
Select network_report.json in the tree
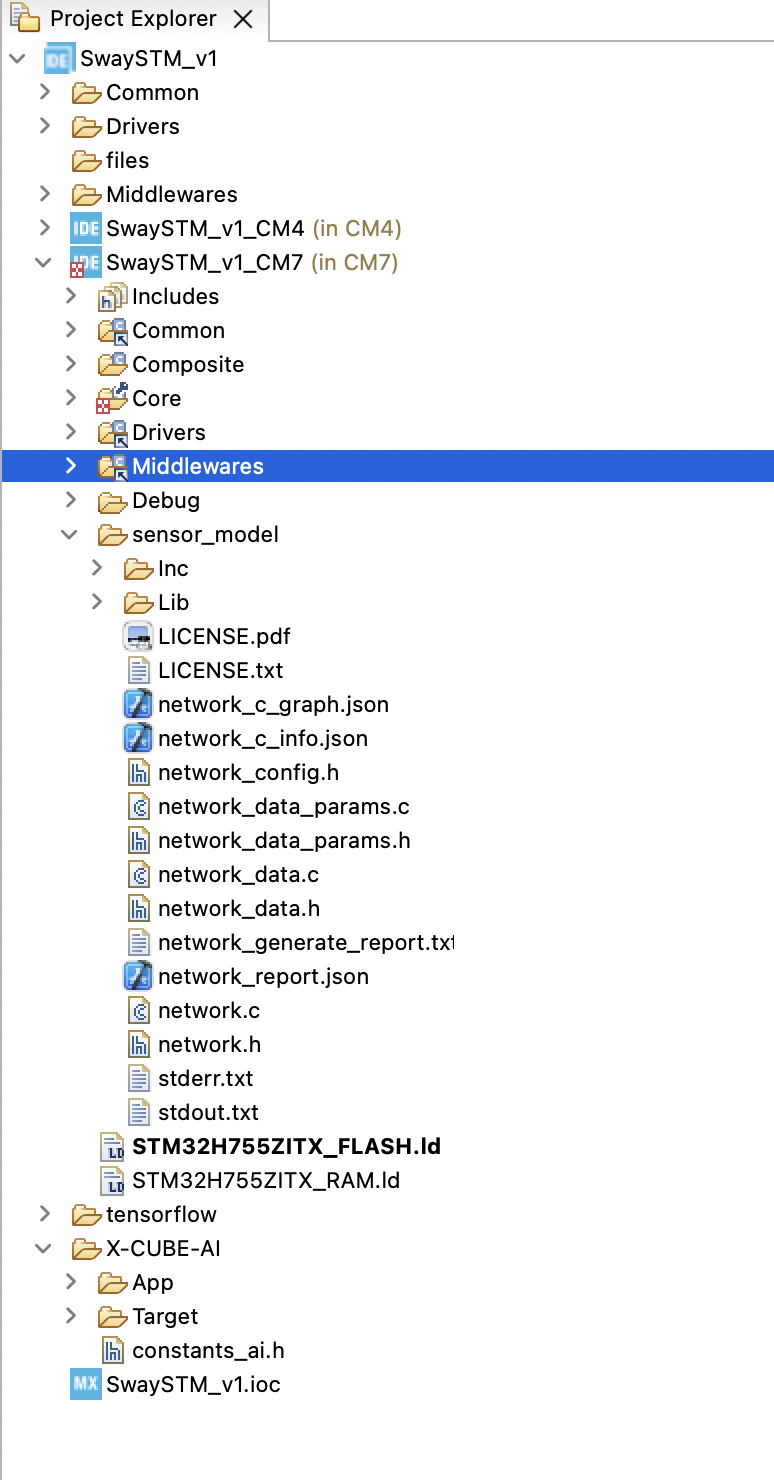coord(263,976)
